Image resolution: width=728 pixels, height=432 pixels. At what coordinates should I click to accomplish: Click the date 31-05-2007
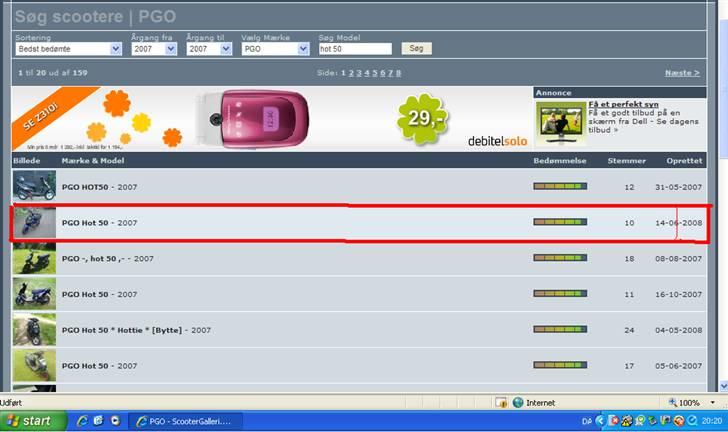[678, 187]
